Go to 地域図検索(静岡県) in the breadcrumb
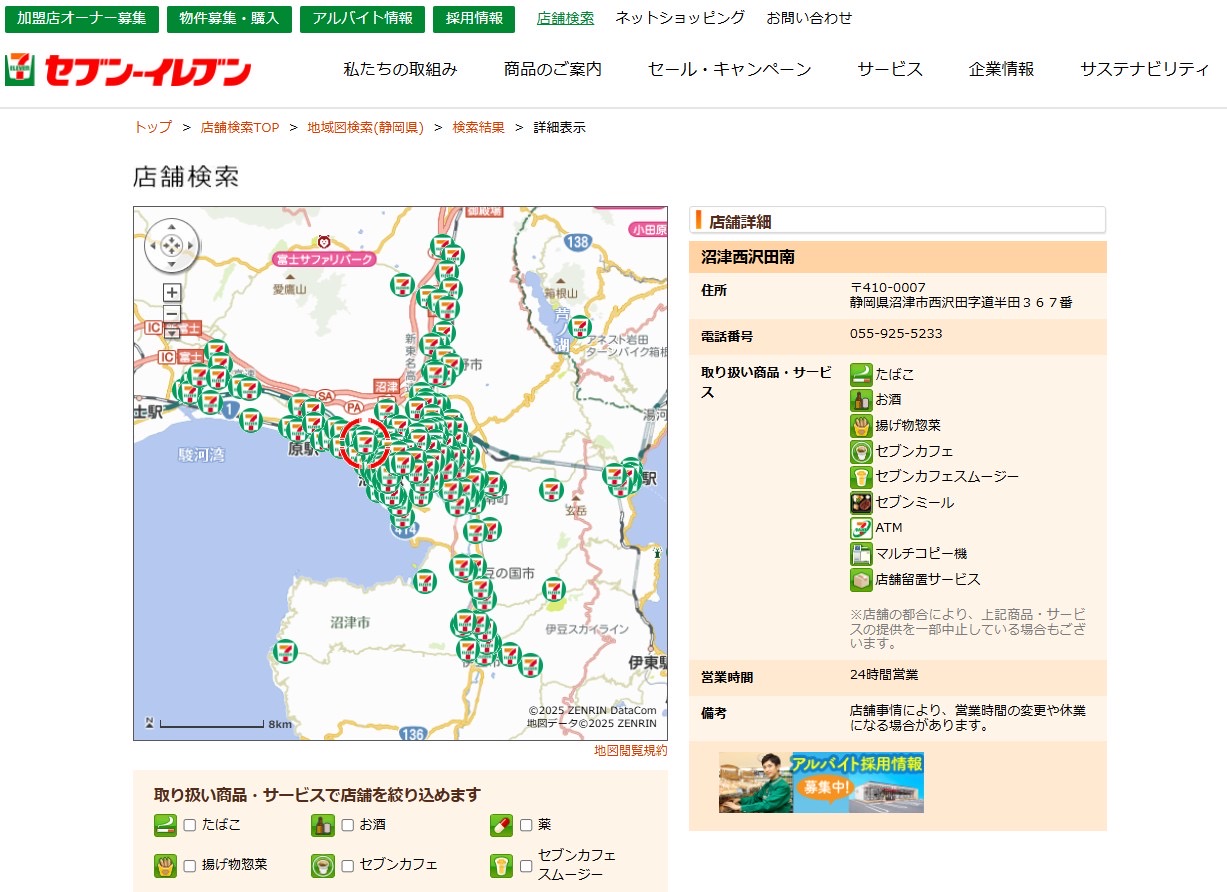This screenshot has width=1227, height=892. [x=366, y=128]
